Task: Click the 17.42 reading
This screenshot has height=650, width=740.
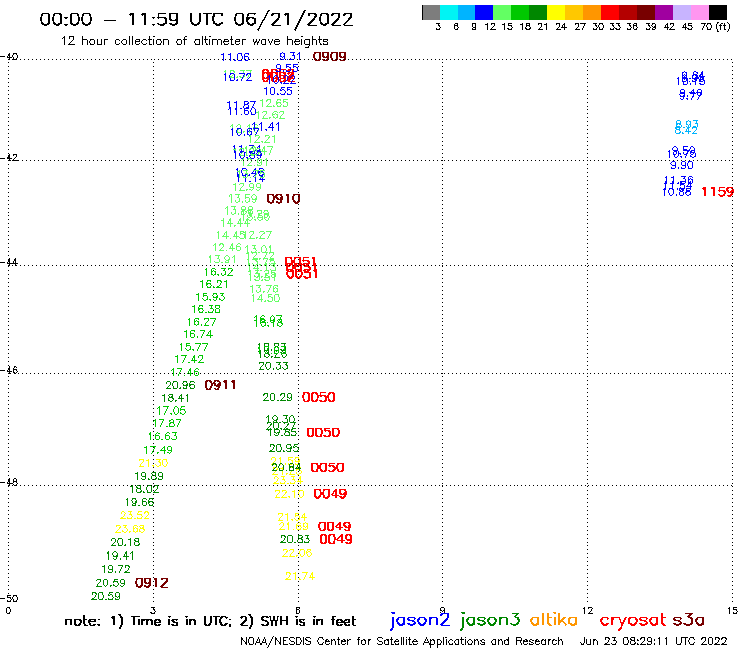Action: 189,359
